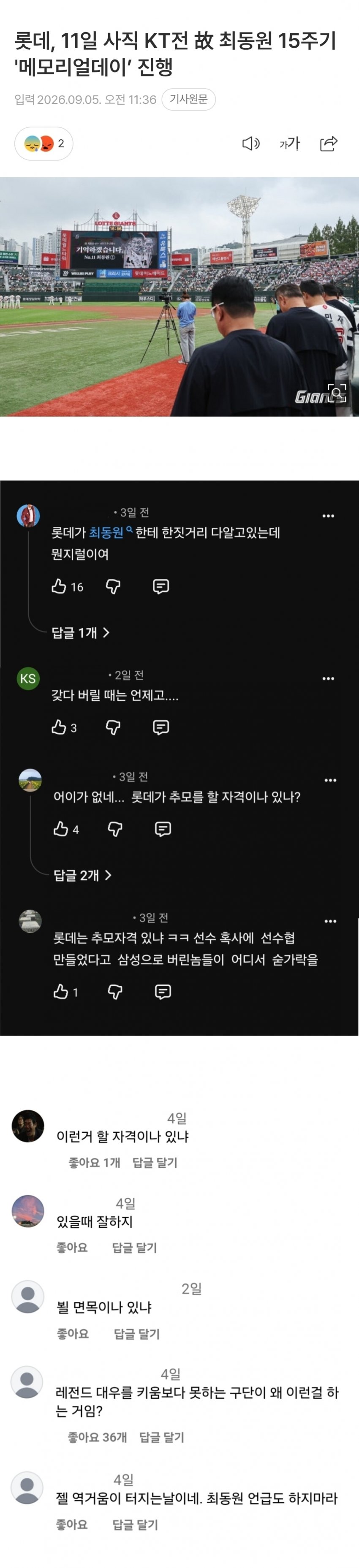359x1568 pixels.
Task: Tap the image expand icon on photo
Action: point(337,393)
